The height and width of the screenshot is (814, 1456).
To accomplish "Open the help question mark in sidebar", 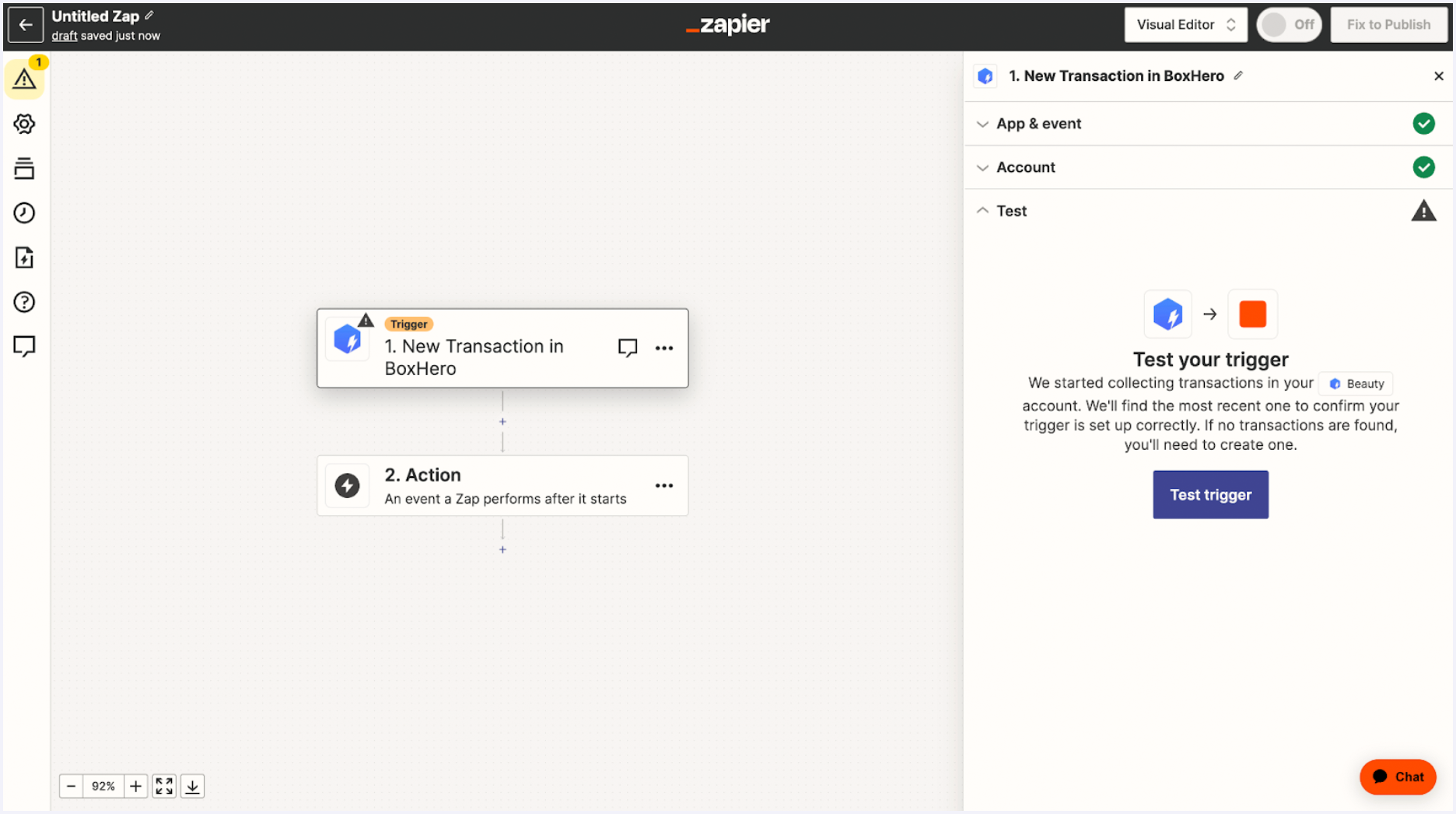I will [x=24, y=302].
